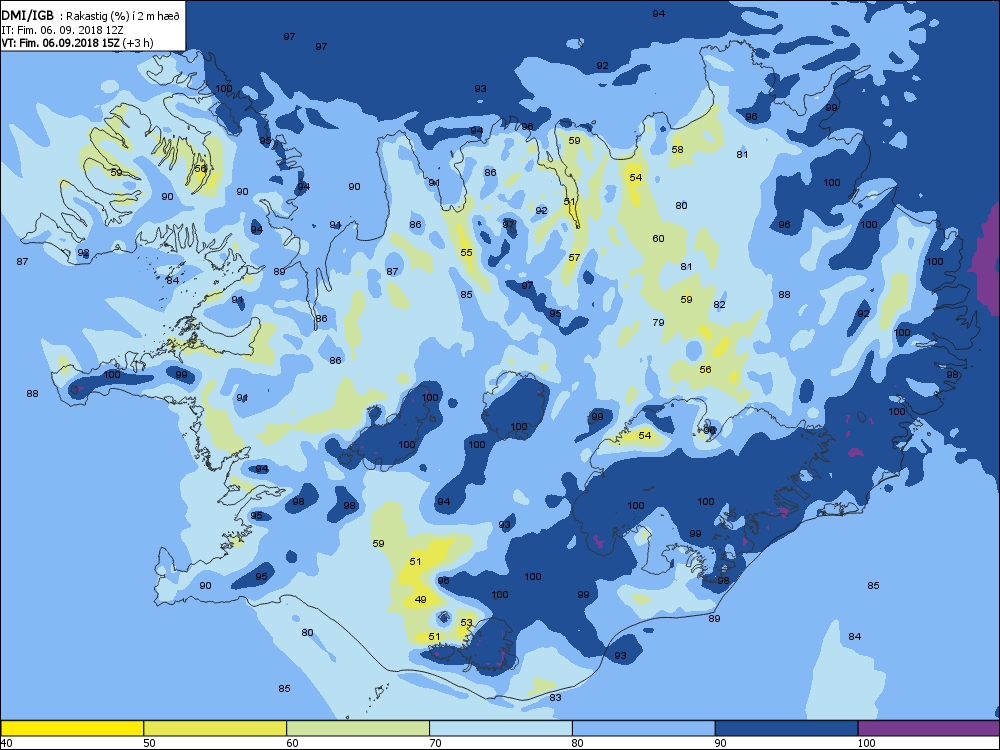1000x750 pixels.
Task: Pick the purple above-100 legend swatch
Action: (x=929, y=728)
